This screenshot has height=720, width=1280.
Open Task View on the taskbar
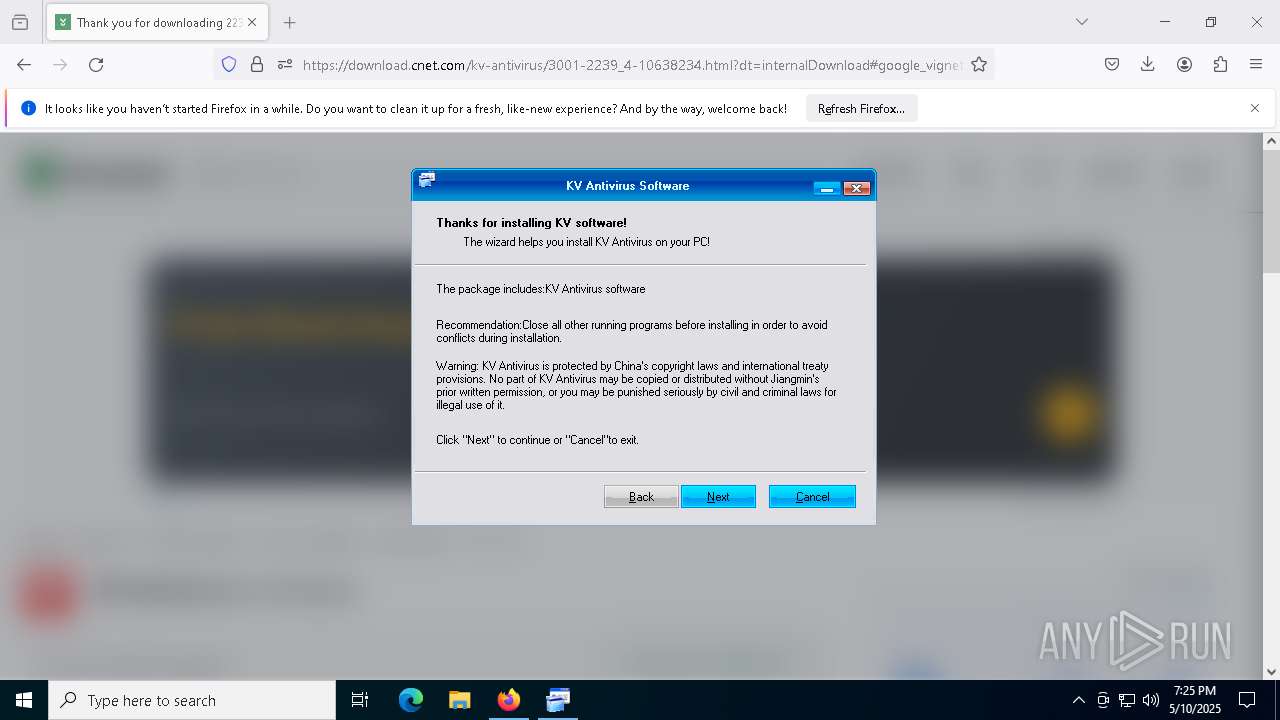(x=360, y=700)
